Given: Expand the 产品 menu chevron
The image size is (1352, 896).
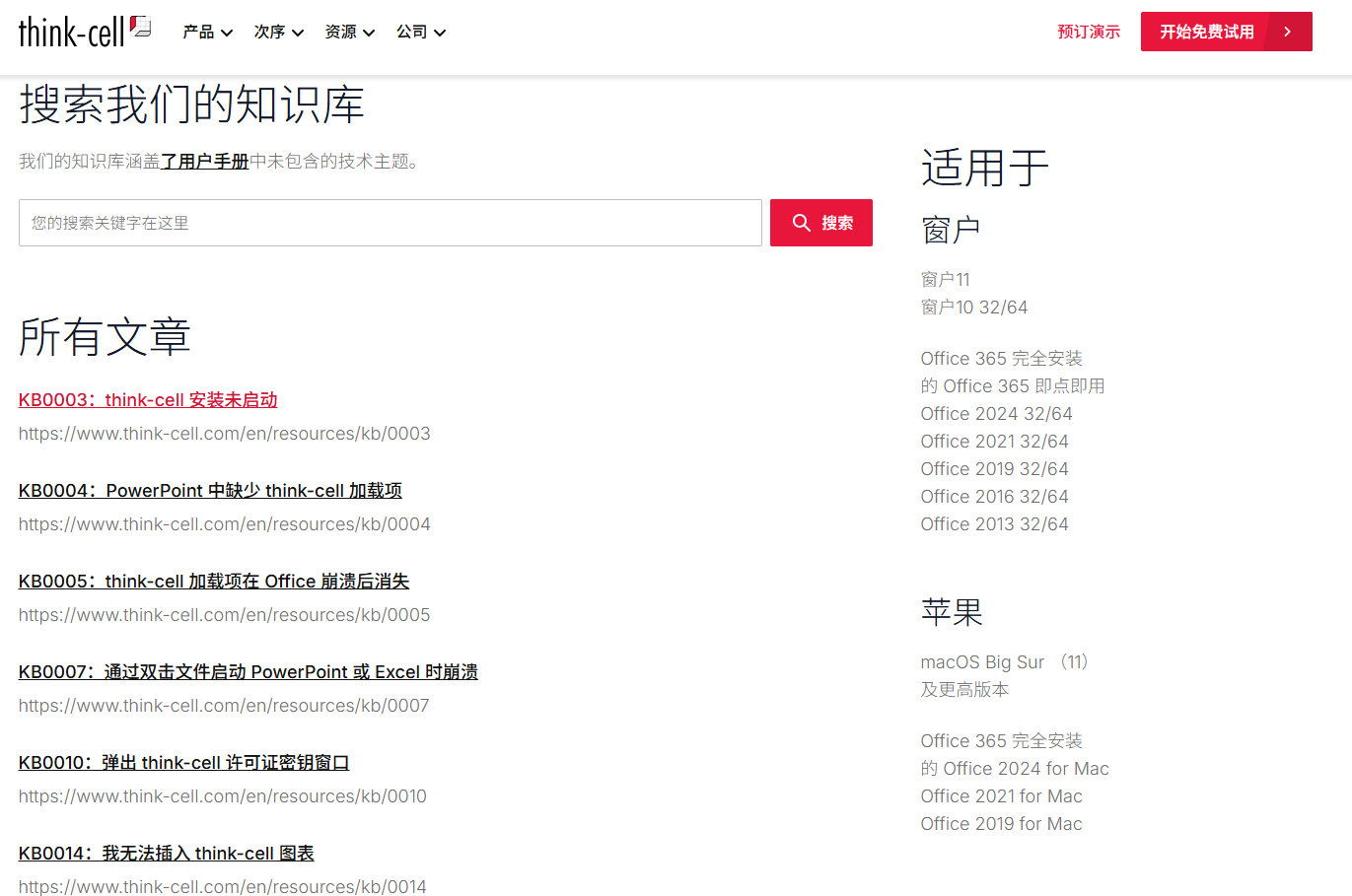Looking at the screenshot, I should coord(227,33).
